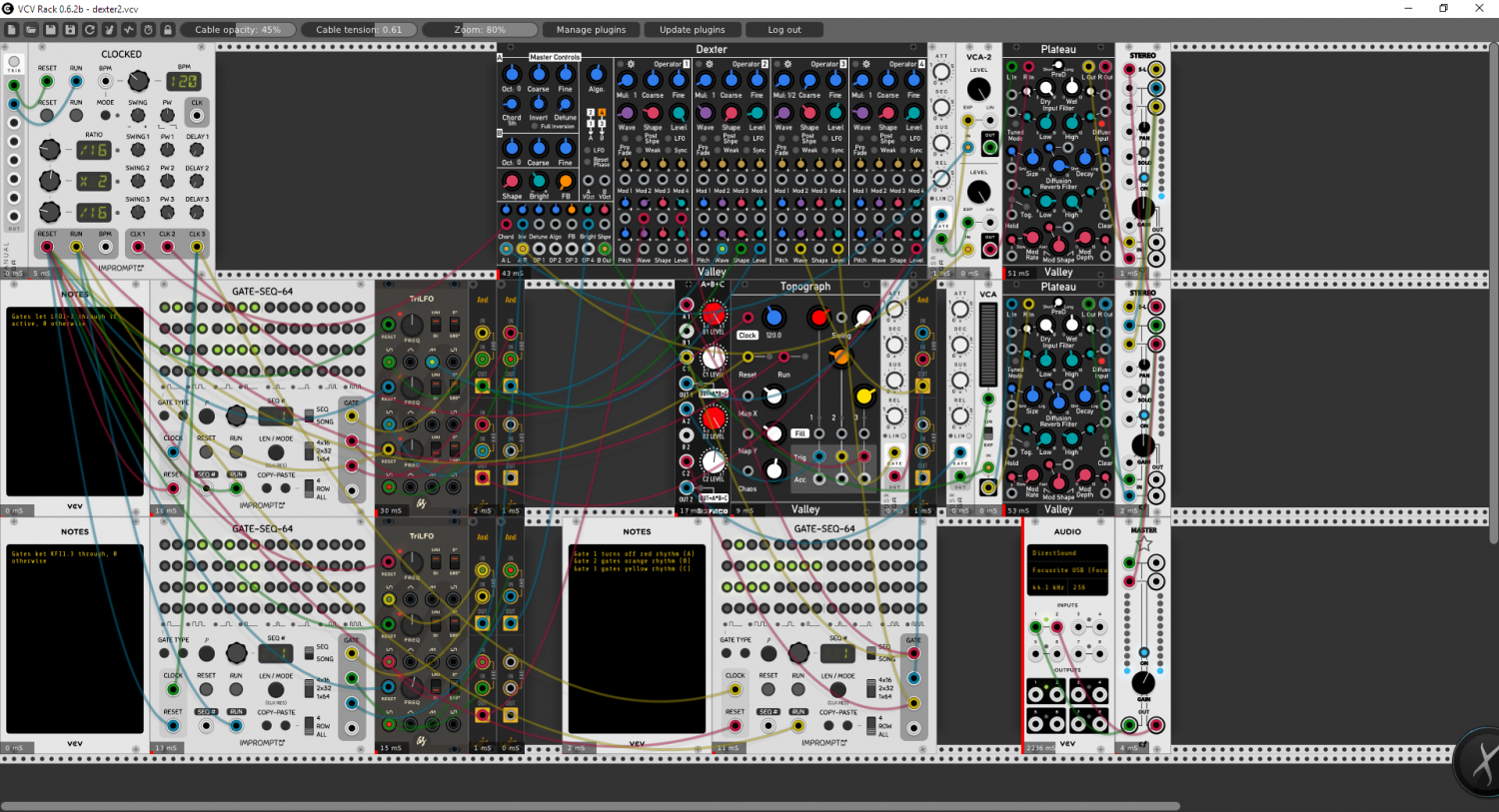Click the Save as toolbar icon

[x=70, y=30]
